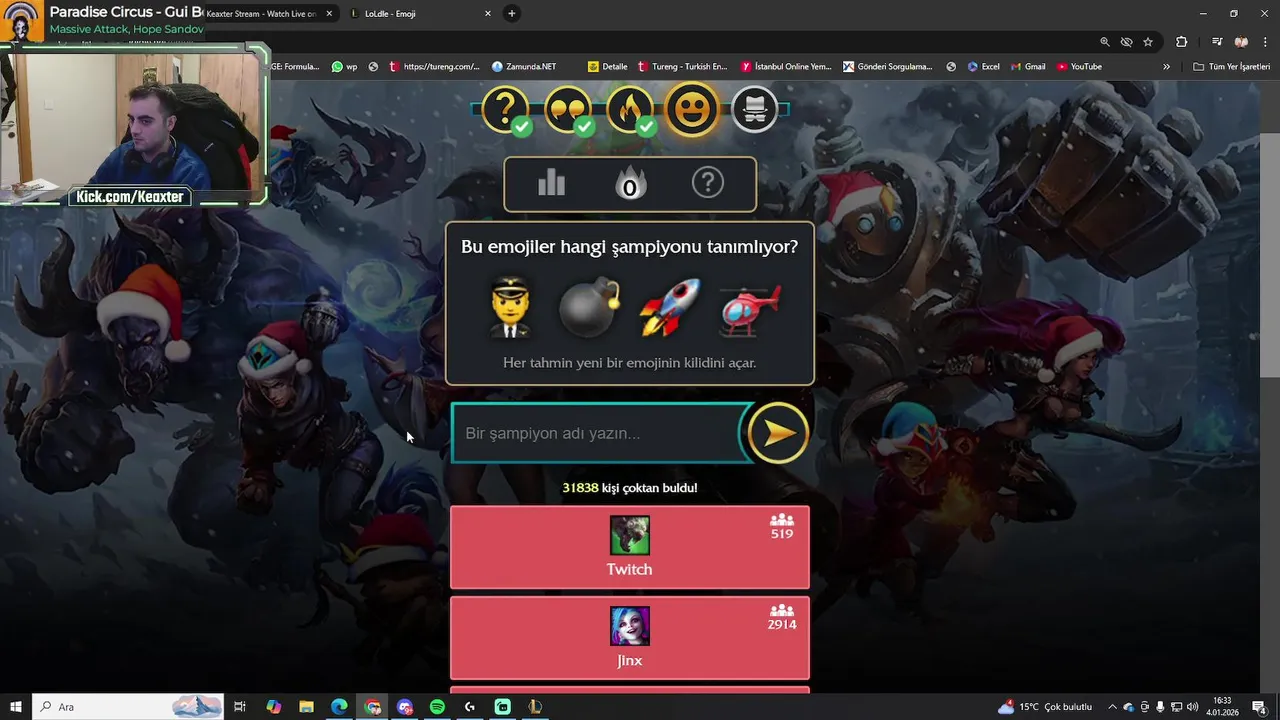The image size is (1280, 720).
Task: Open the weather widget '15°C Çok bulutlu'
Action: tap(1046, 707)
